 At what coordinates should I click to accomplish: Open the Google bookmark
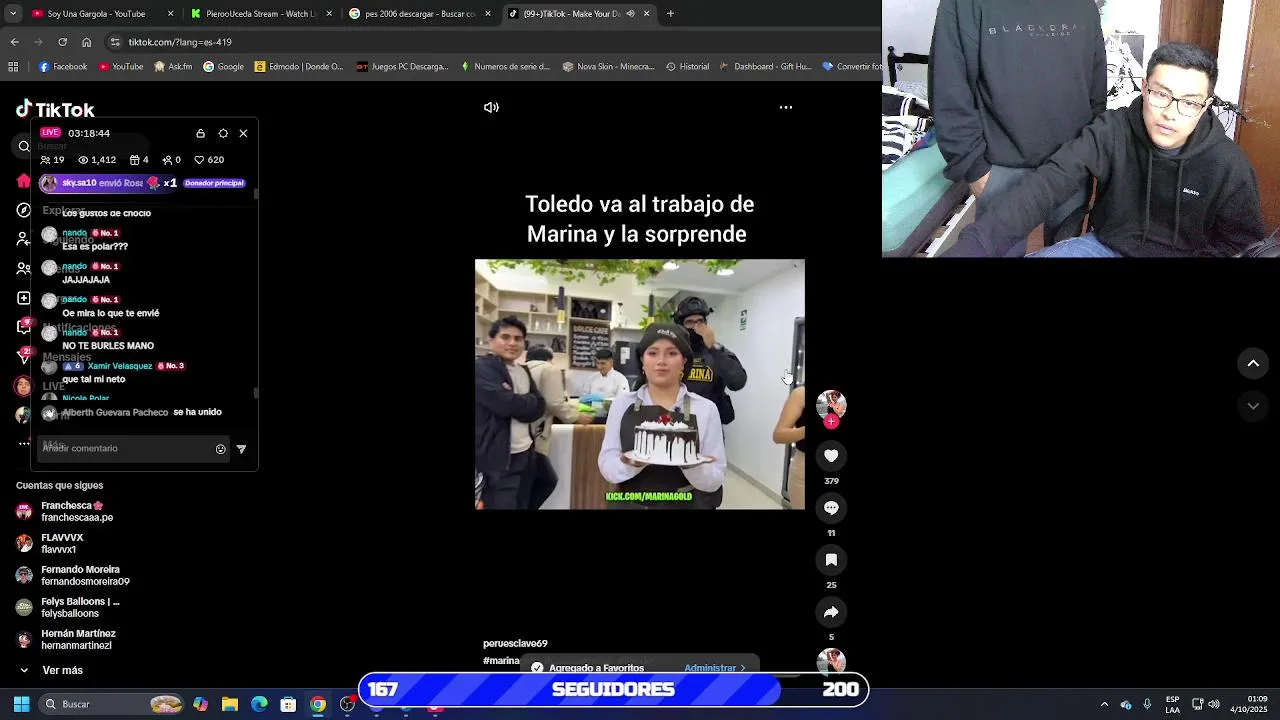click(x=223, y=67)
